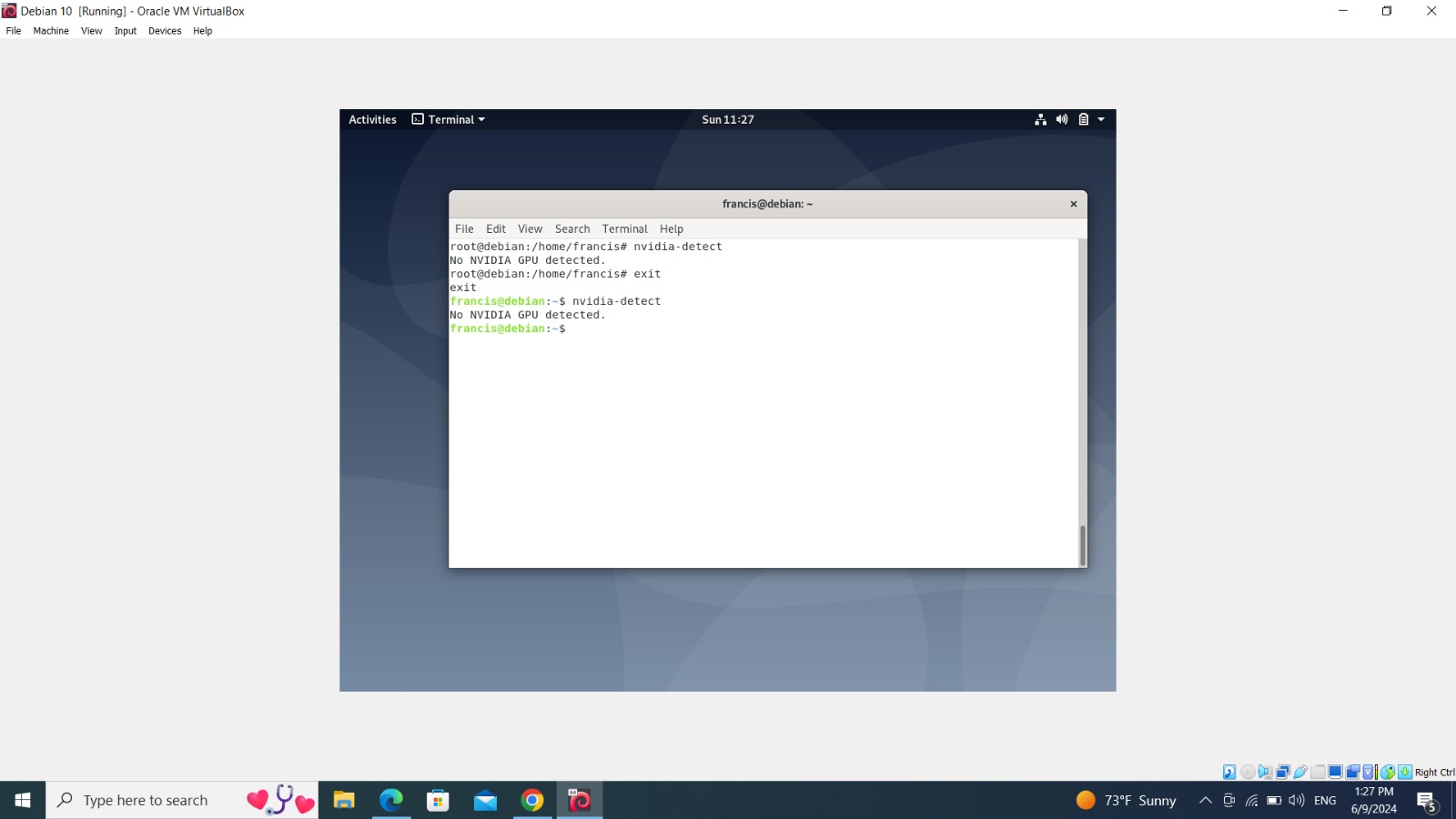1456x819 pixels.
Task: Click the mouse integration indicator
Action: point(1388,772)
